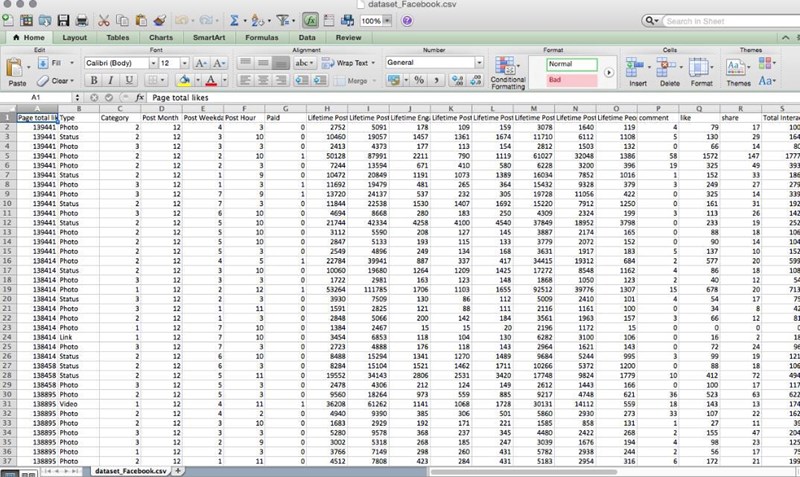Open the Charts ribbon tab
This screenshot has height=477, width=800.
point(160,37)
